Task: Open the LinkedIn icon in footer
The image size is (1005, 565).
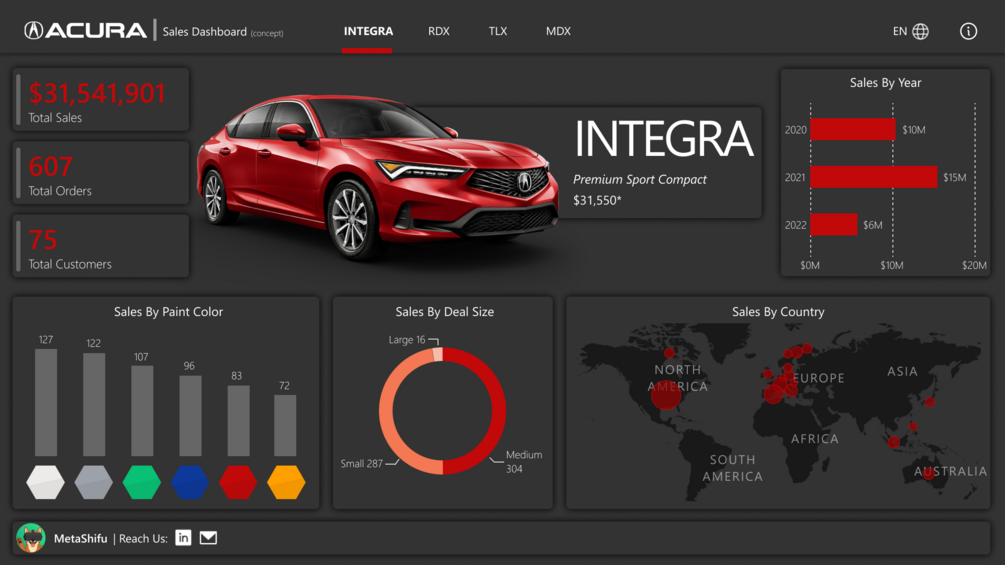Action: pos(183,538)
